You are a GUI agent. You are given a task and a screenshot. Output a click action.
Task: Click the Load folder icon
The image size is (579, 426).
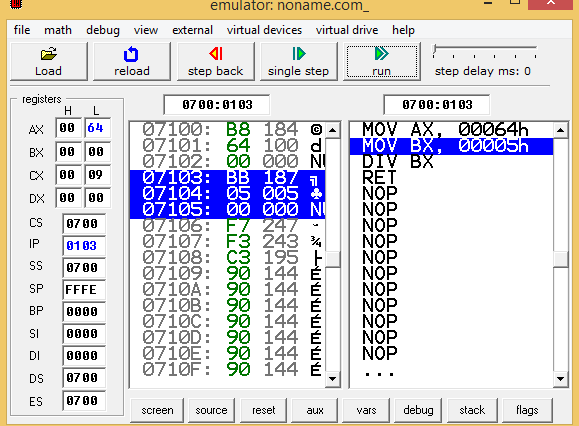tap(49, 54)
